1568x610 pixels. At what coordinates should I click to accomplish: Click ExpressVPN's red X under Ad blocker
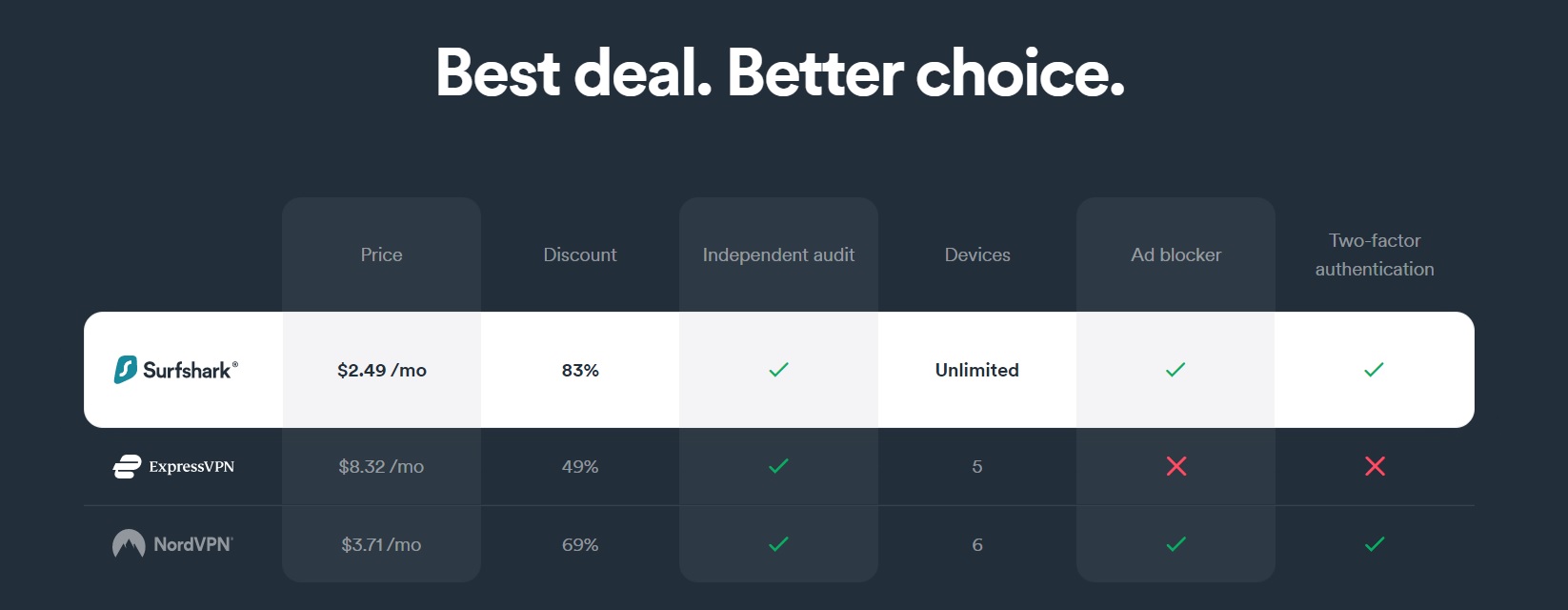(1176, 466)
